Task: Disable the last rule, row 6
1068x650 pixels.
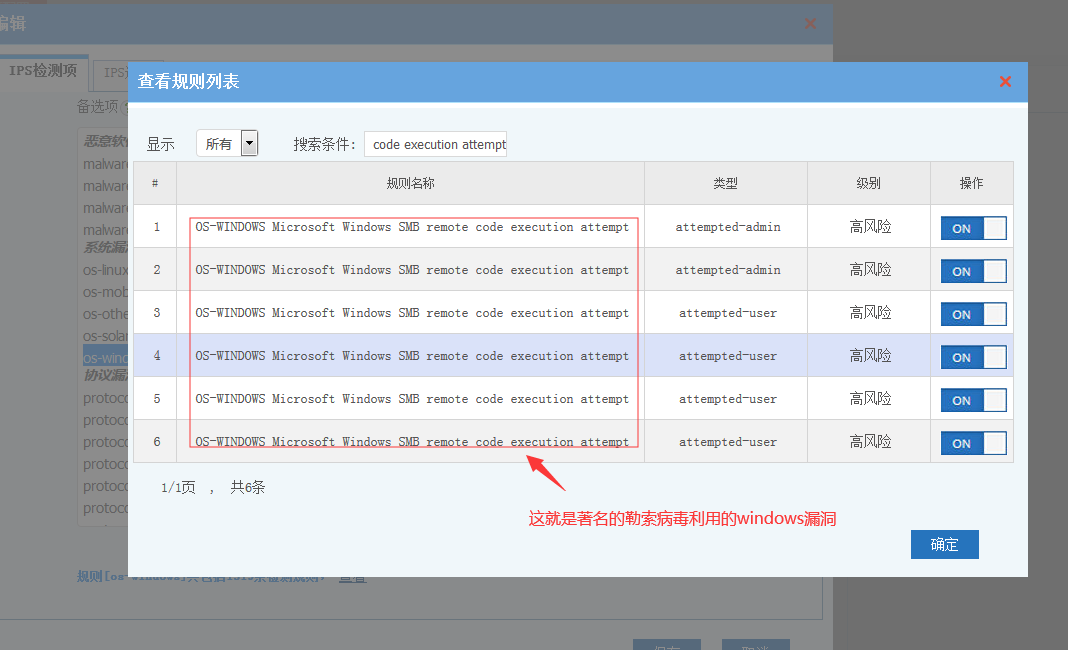Action: 973,443
